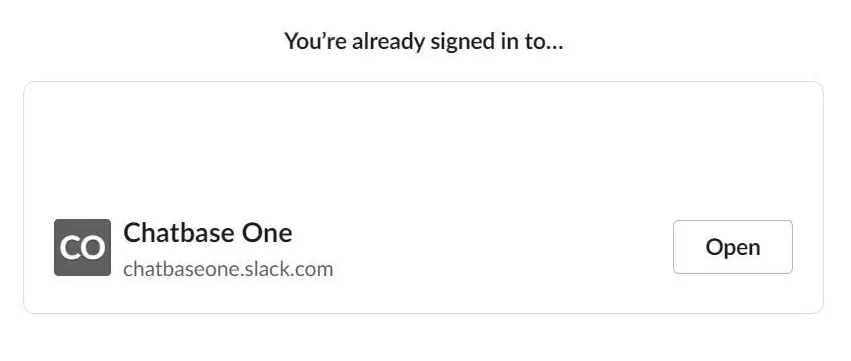Image resolution: width=851 pixels, height=361 pixels.
Task: Click the Open button on the workspace card
Action: click(733, 247)
